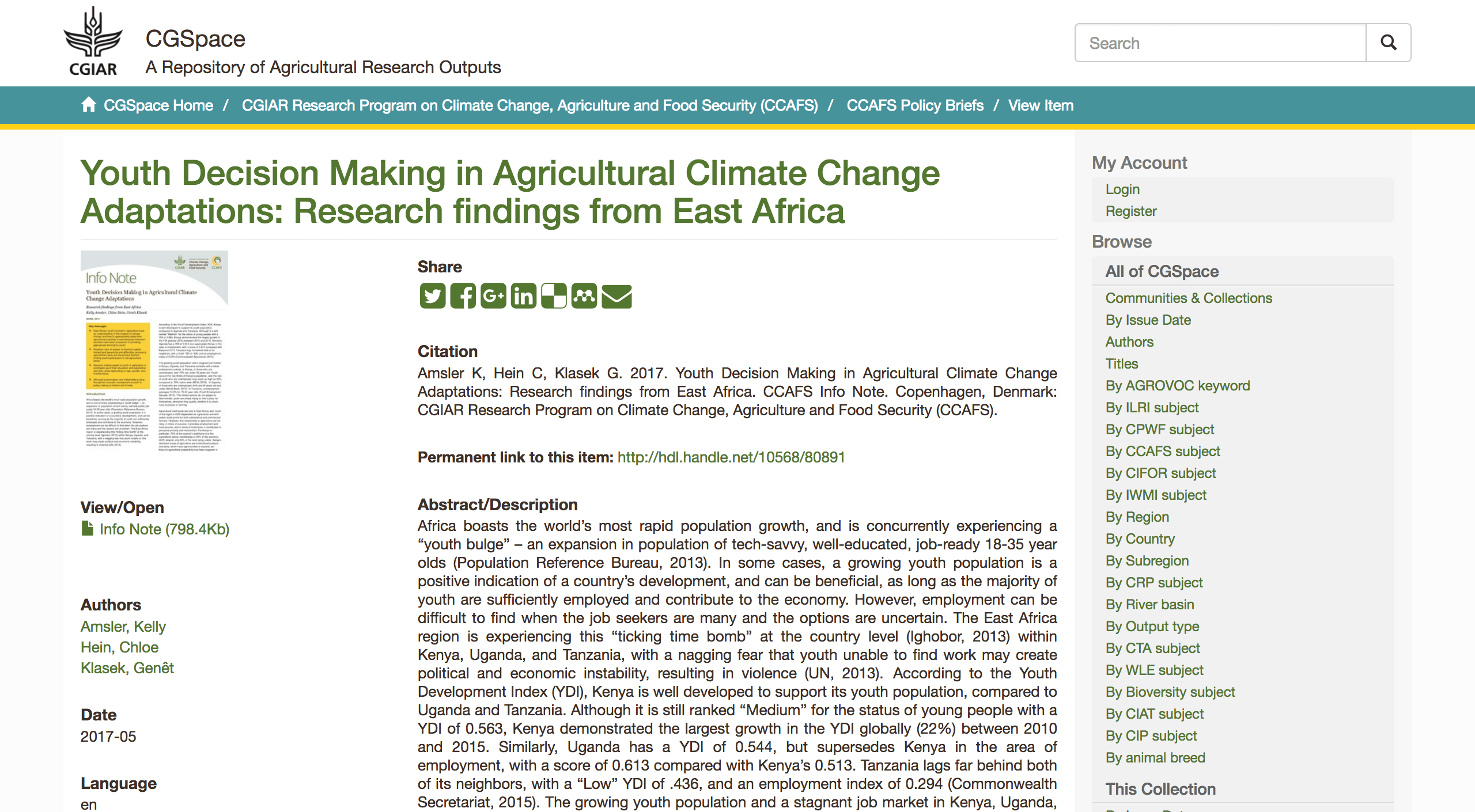Go to CGSpace Home breadcrumb
The height and width of the screenshot is (812, 1475).
pos(158,105)
